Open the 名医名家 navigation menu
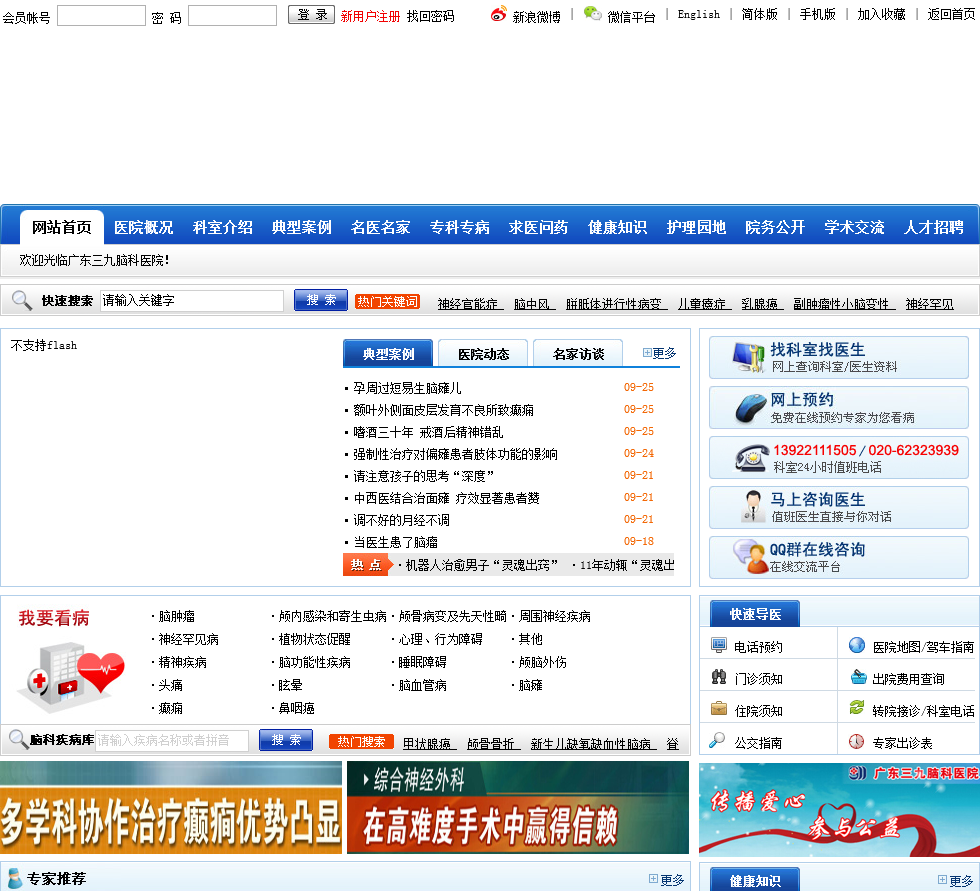 (x=381, y=227)
